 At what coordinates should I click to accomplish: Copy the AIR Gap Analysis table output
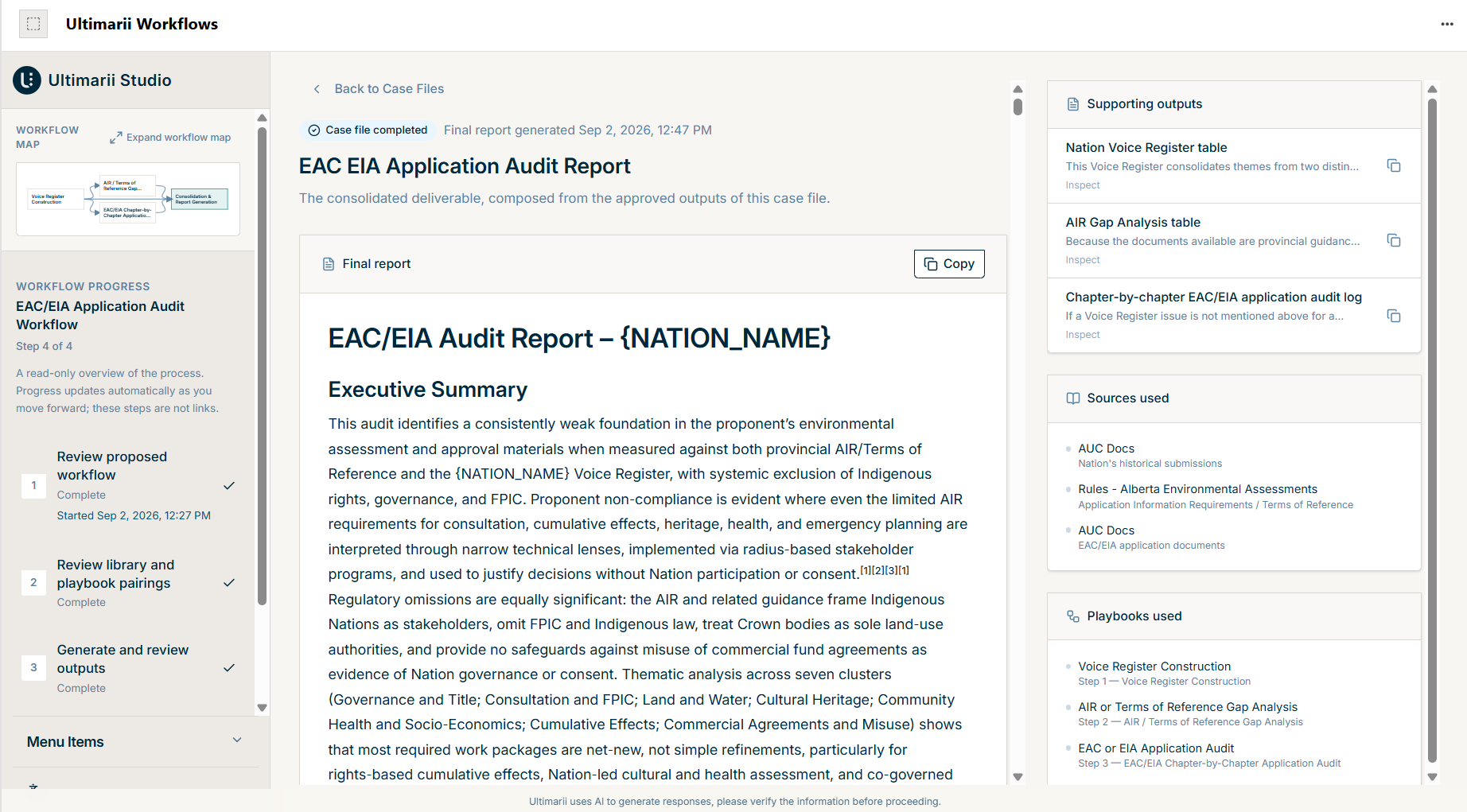(1394, 240)
